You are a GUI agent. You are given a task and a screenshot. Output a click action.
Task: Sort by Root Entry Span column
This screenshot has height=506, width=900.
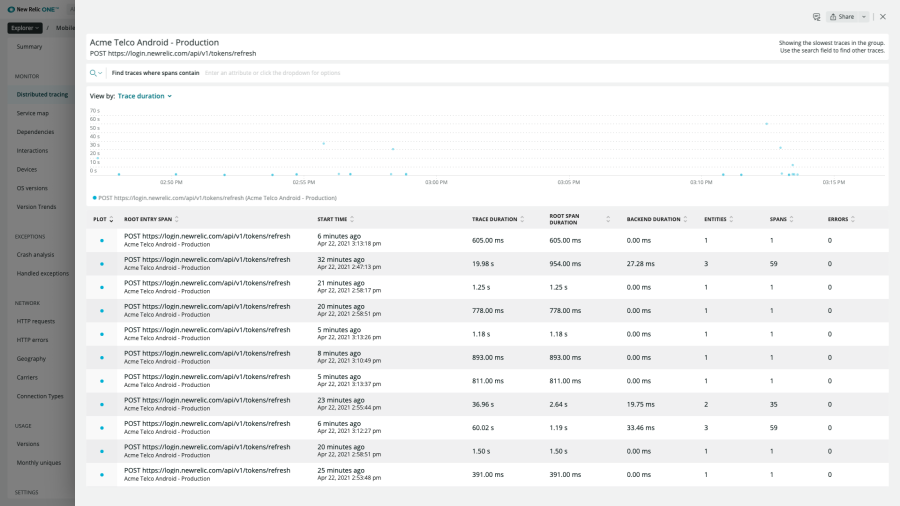coord(150,219)
